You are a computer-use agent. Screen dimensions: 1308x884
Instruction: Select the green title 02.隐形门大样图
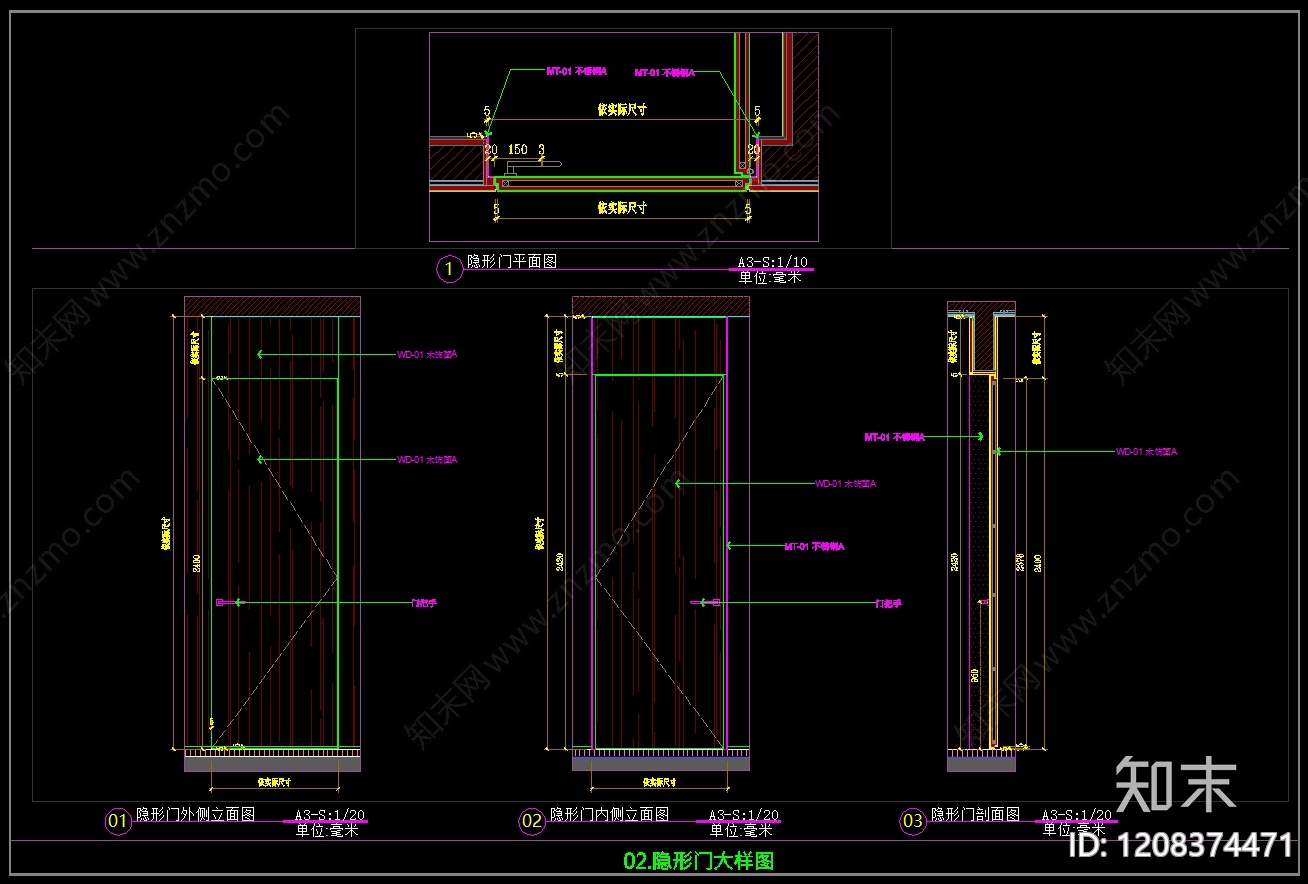point(698,860)
